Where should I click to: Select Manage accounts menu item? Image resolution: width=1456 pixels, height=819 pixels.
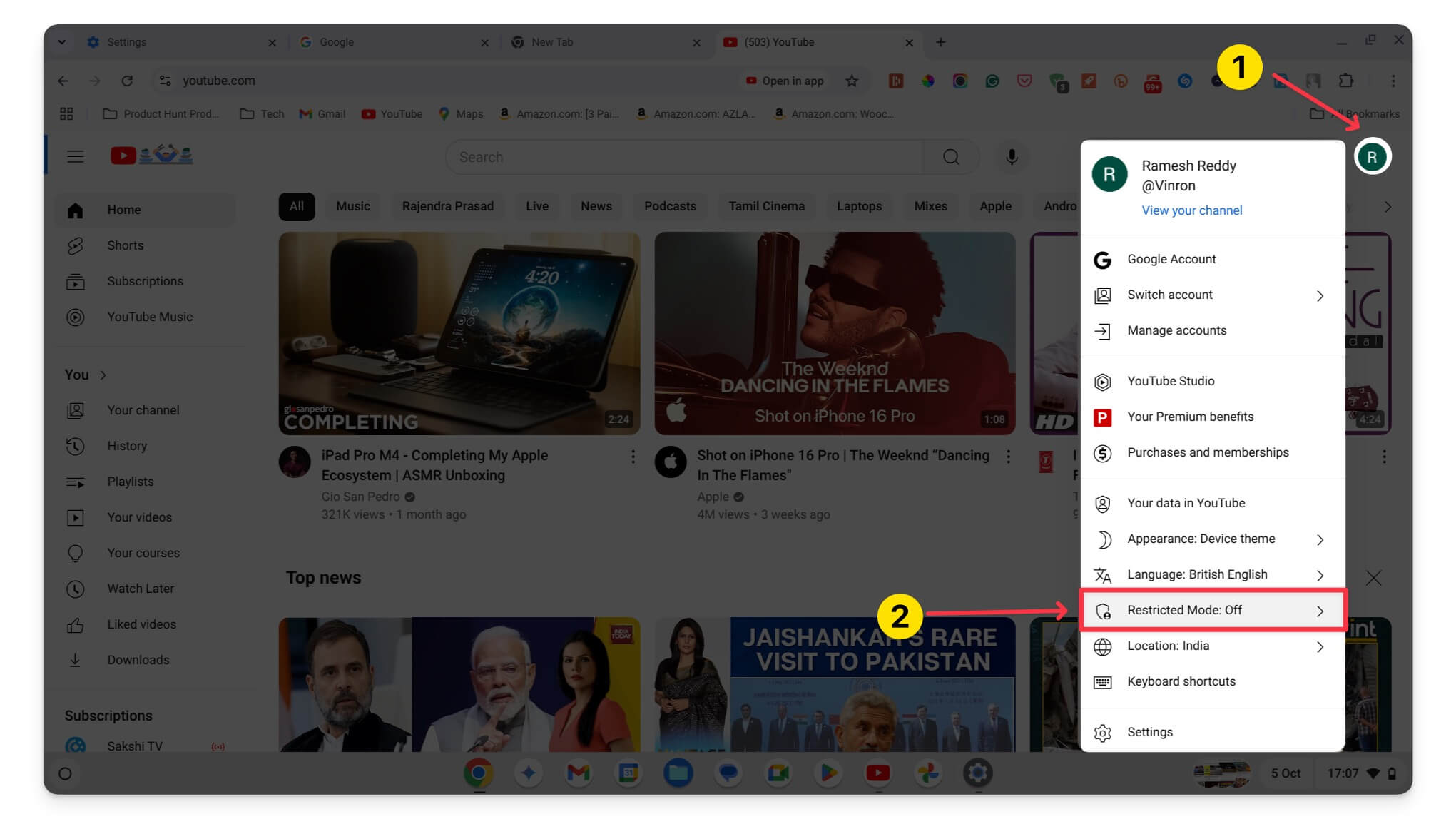pos(1212,331)
